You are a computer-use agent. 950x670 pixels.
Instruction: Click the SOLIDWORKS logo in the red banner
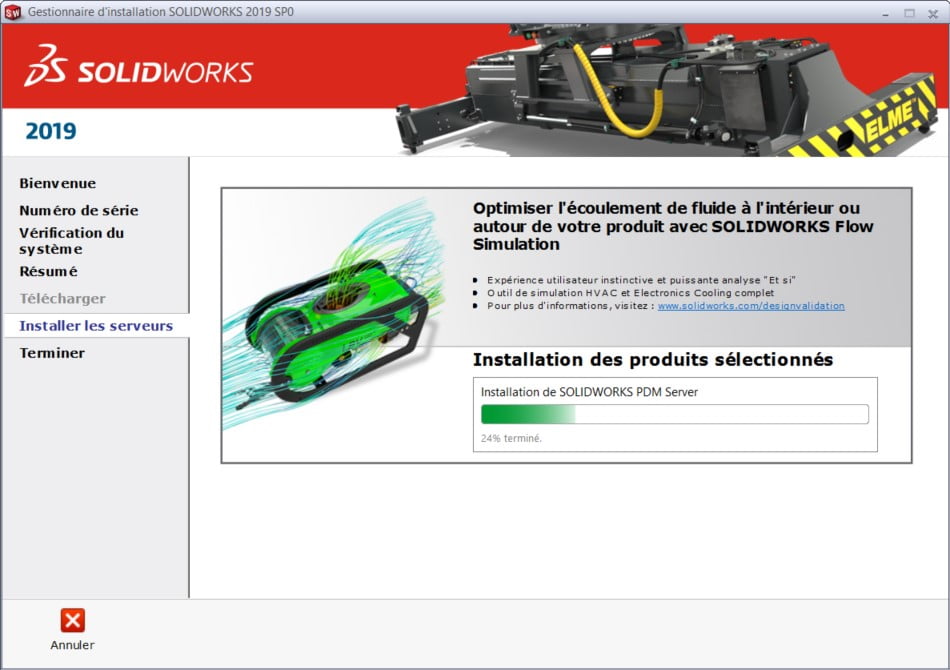tap(139, 65)
